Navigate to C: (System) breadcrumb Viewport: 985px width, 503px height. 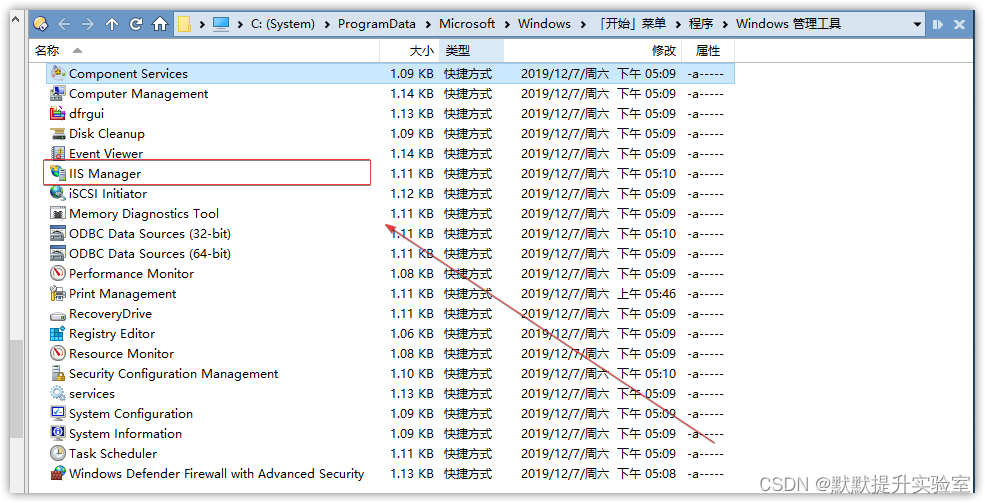pyautogui.click(x=283, y=24)
